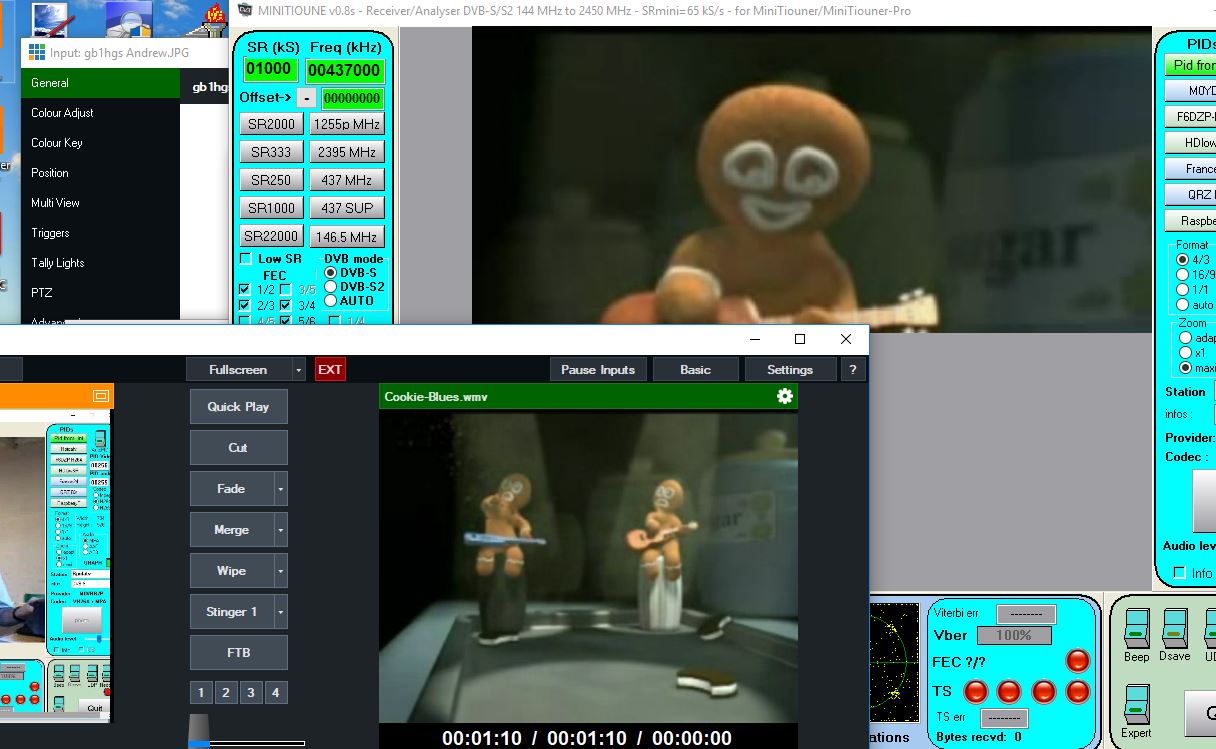
Task: Toggle the Offset minus sign button
Action: click(x=306, y=98)
